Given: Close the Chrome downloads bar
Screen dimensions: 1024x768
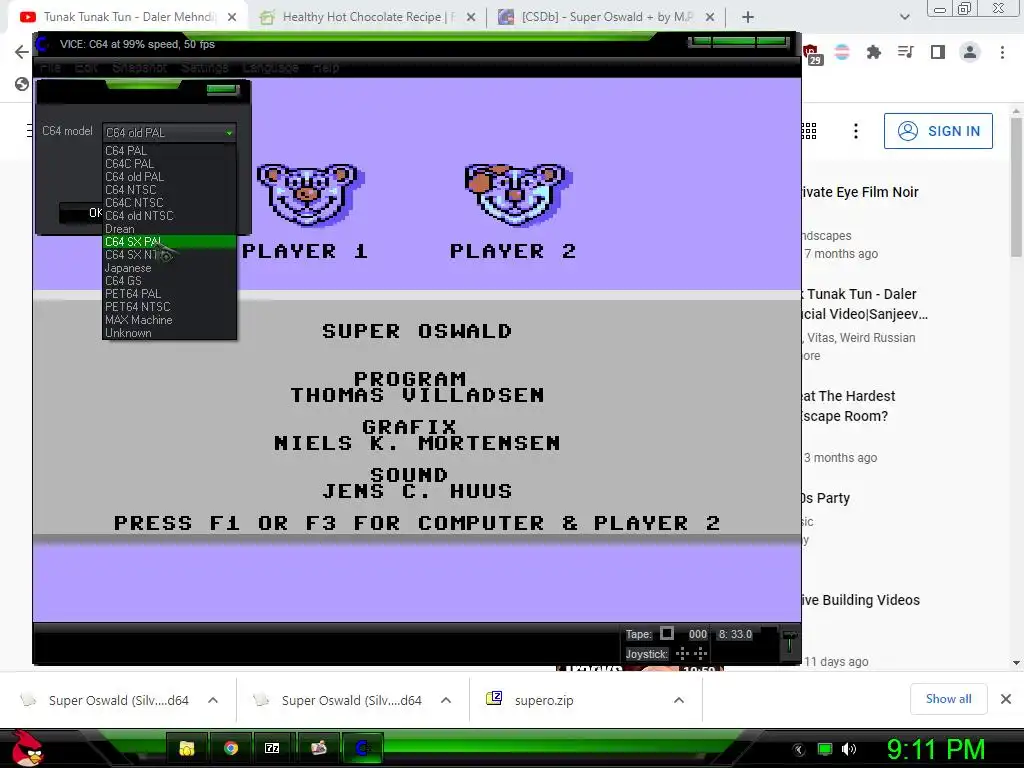Looking at the screenshot, I should (1006, 699).
